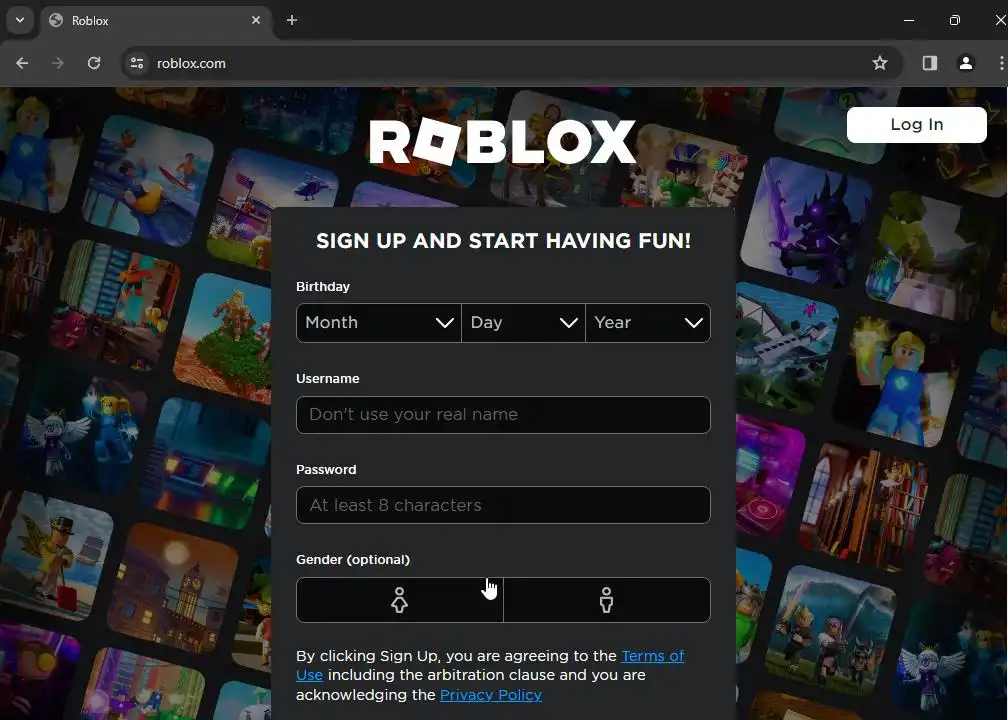Image resolution: width=1008 pixels, height=720 pixels.
Task: Open site information icon beside roblox.com
Action: click(x=137, y=63)
